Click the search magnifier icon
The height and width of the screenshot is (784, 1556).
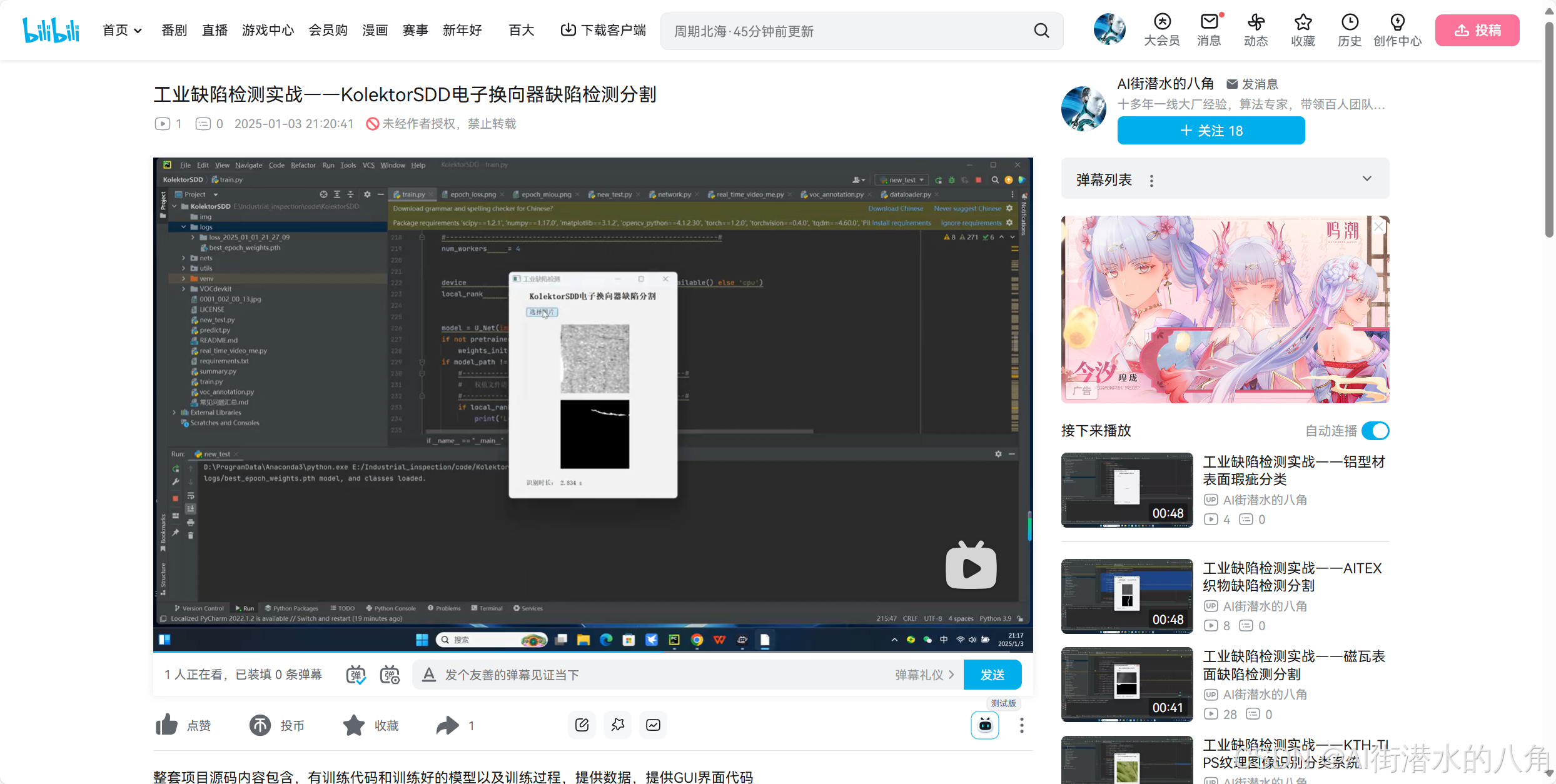click(x=1041, y=31)
